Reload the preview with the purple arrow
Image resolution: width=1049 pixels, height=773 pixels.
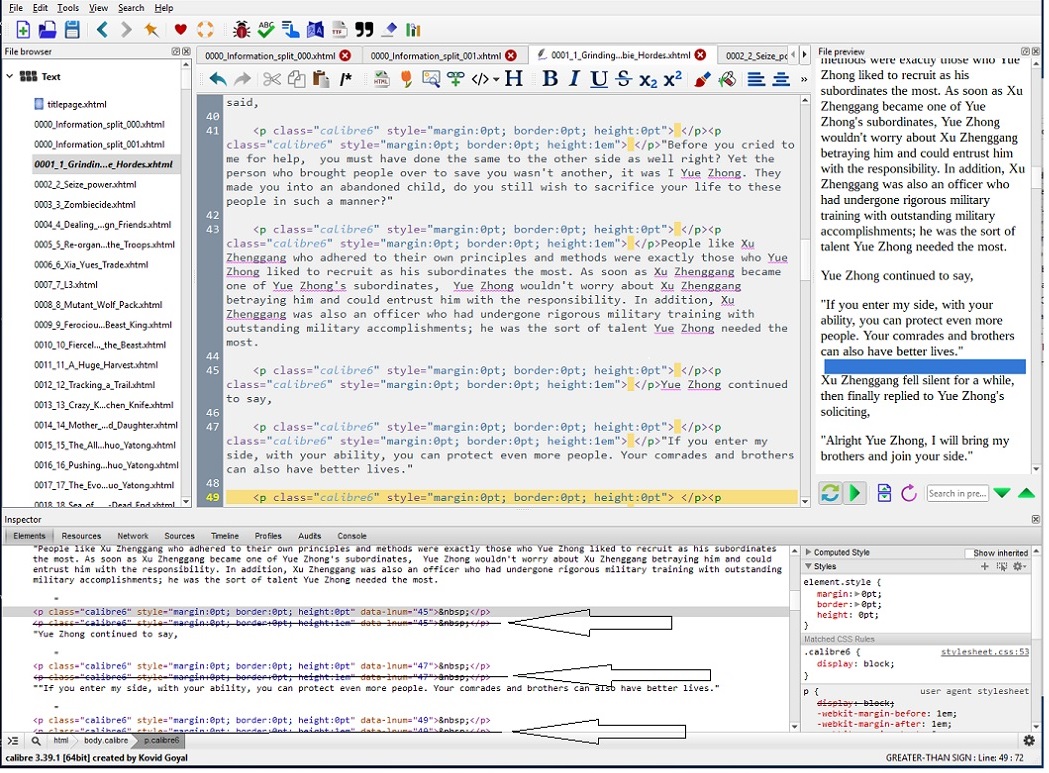tap(908, 492)
